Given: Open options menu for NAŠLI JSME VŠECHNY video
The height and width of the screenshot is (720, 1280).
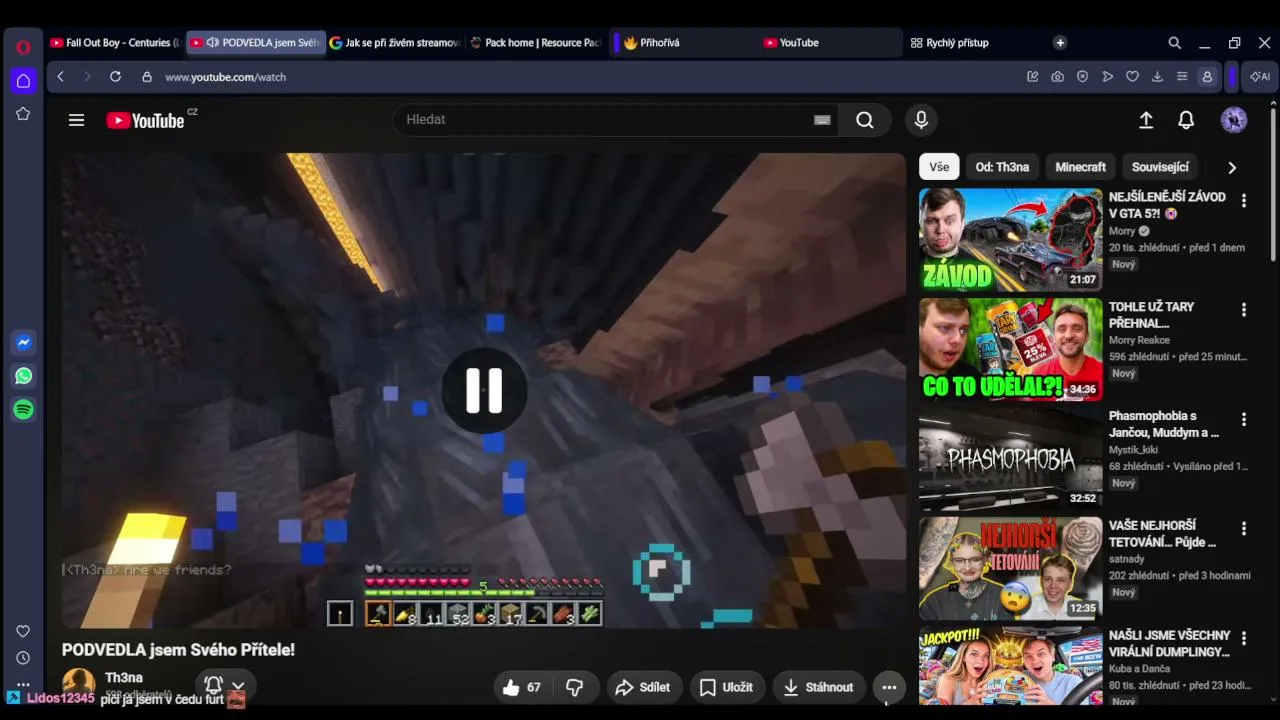Looking at the screenshot, I should (1244, 637).
